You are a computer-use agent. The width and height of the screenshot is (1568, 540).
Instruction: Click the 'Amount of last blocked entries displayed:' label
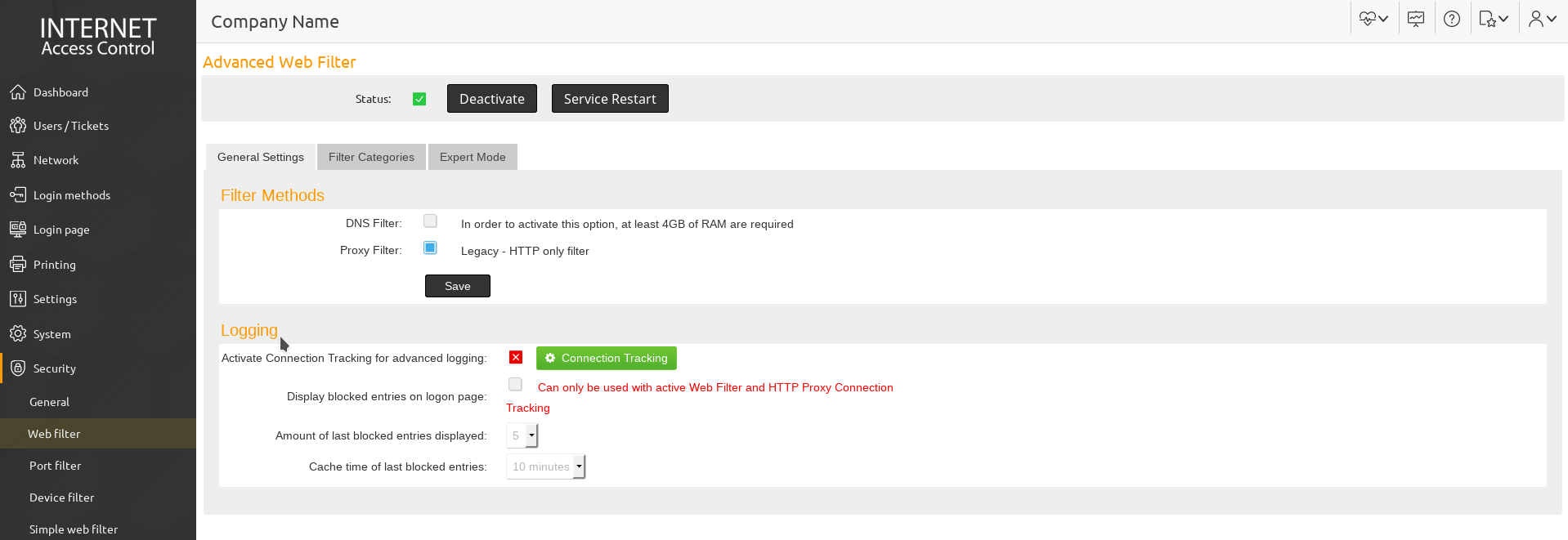click(x=381, y=435)
